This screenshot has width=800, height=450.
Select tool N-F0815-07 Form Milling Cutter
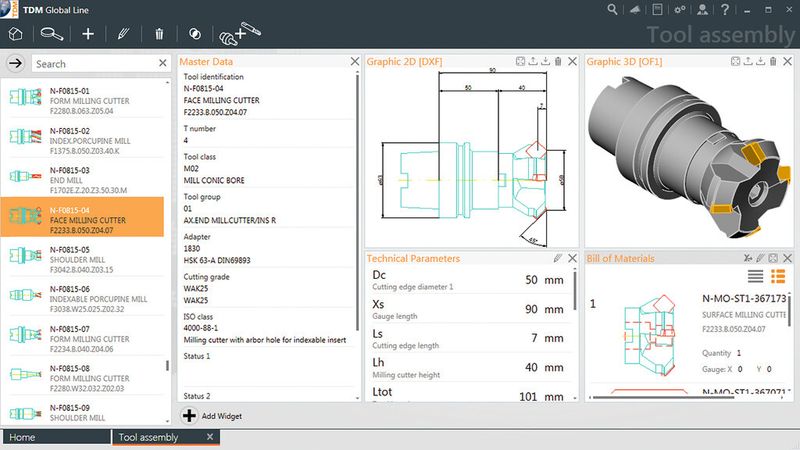click(82, 338)
